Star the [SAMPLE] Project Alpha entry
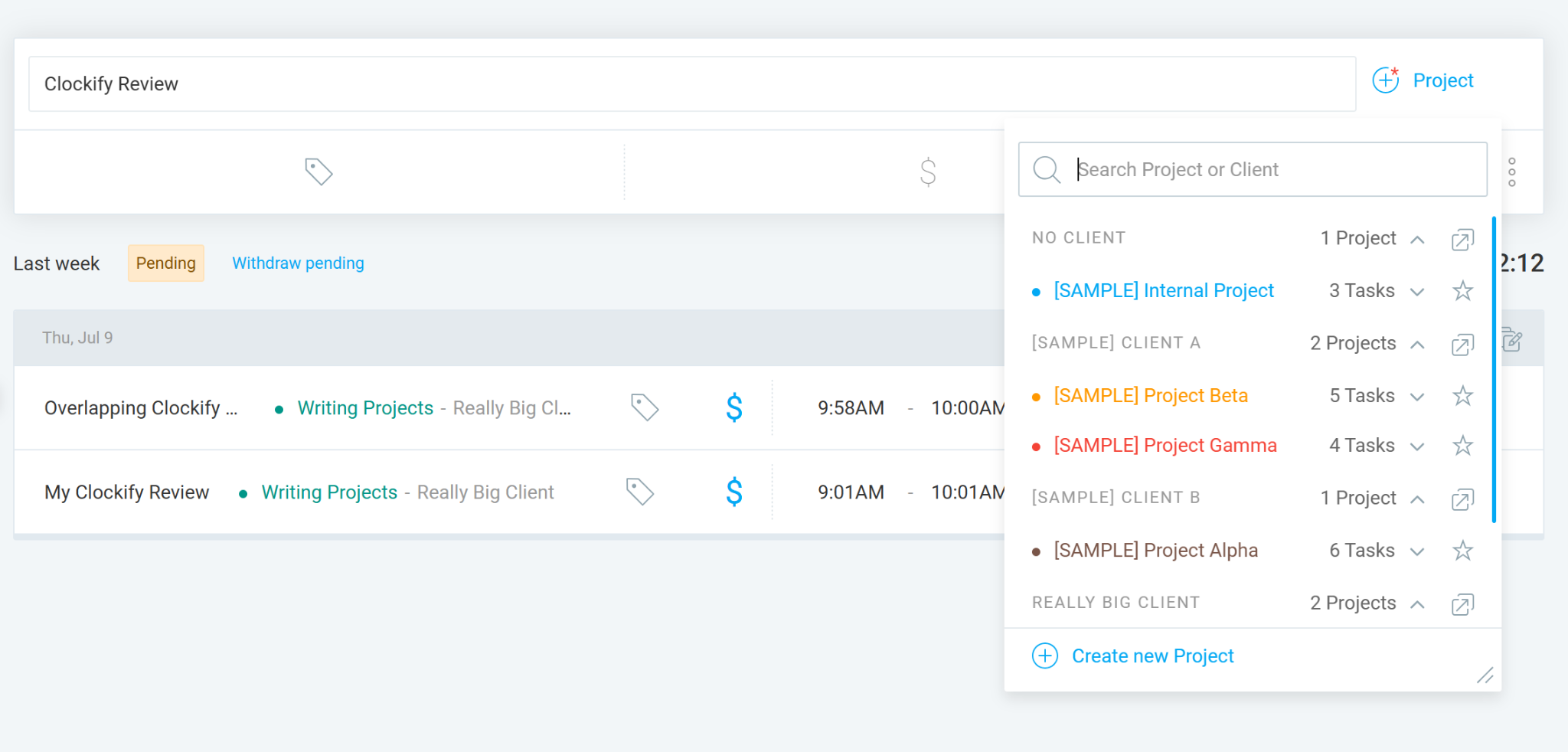 [1462, 551]
